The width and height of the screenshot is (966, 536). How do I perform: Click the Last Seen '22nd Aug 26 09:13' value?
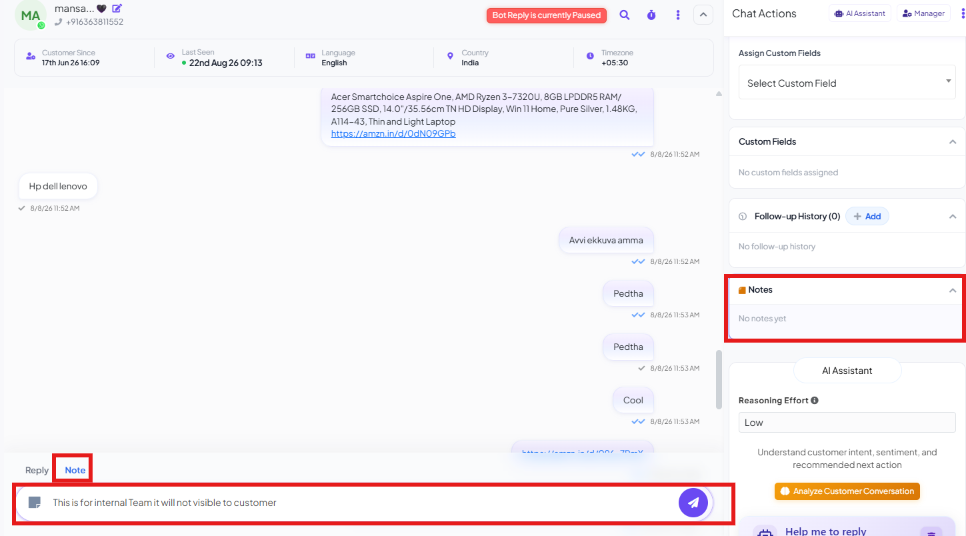point(225,63)
